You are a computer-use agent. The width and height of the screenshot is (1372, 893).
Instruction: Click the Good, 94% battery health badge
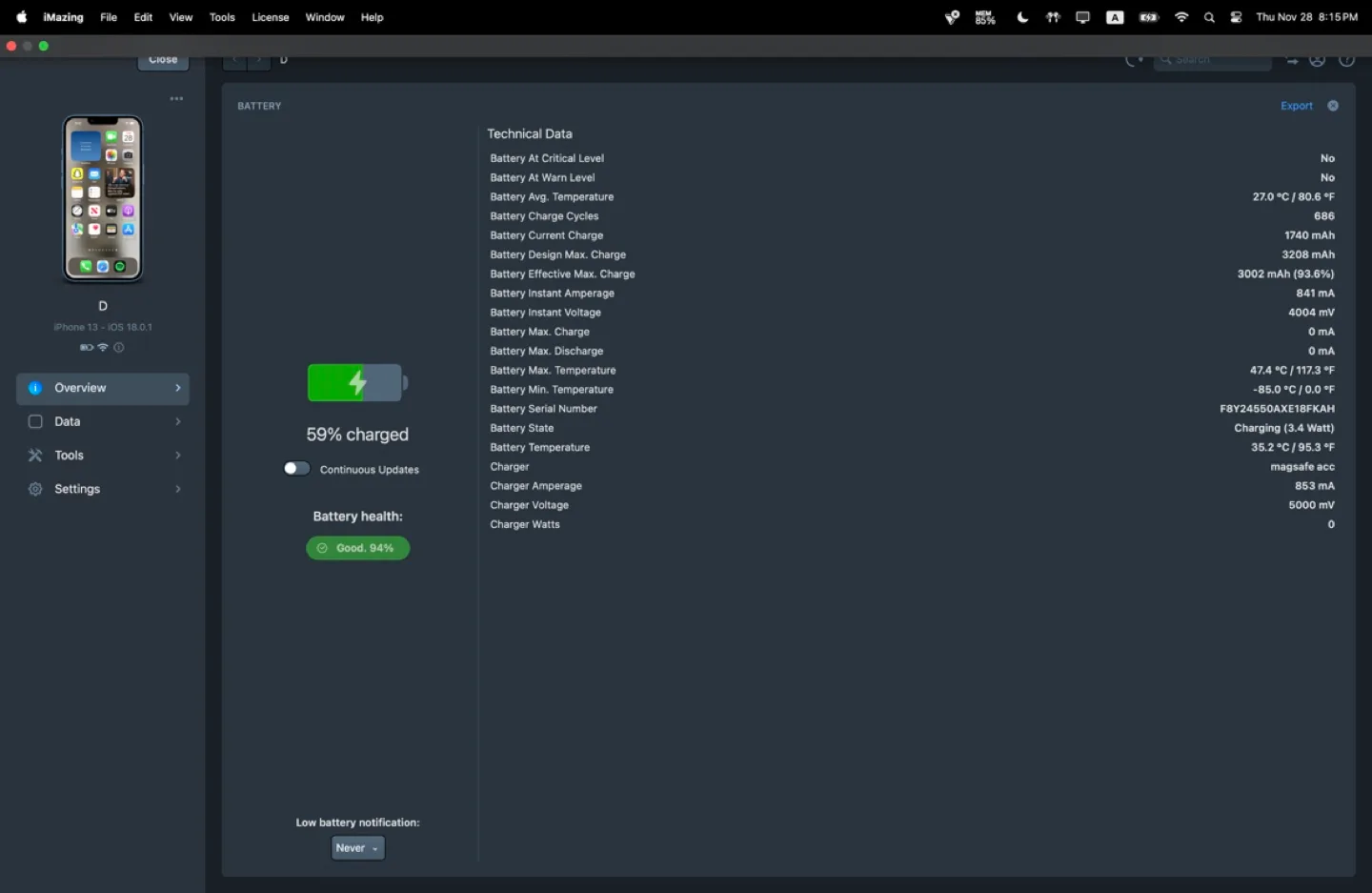(x=357, y=548)
